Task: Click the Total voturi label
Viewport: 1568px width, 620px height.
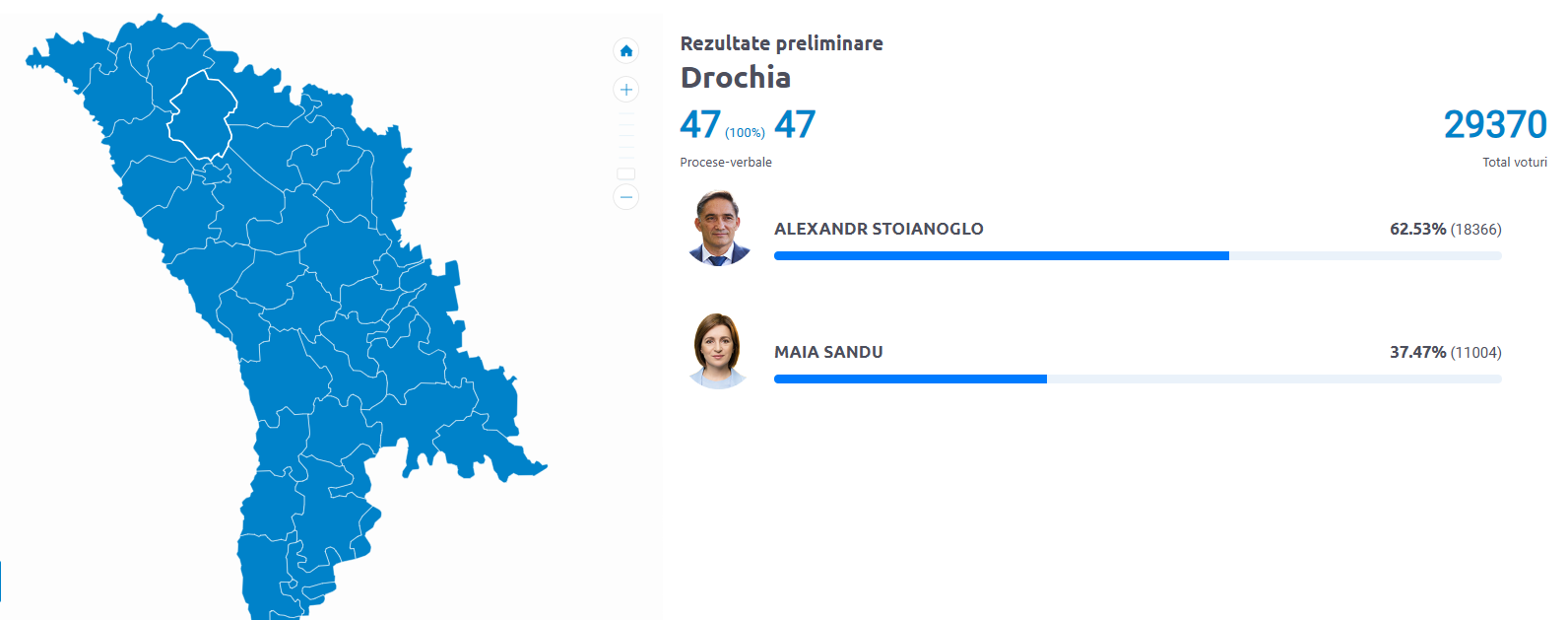Action: (1514, 163)
